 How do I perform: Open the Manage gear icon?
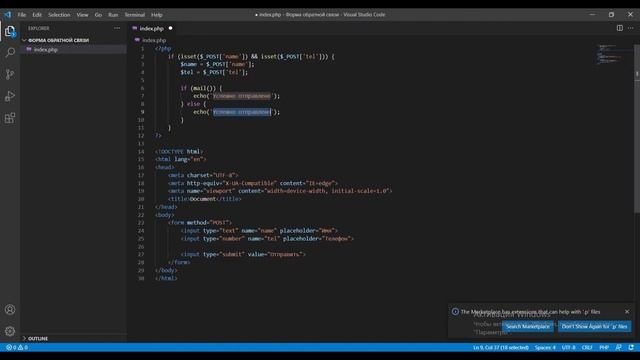(10, 331)
